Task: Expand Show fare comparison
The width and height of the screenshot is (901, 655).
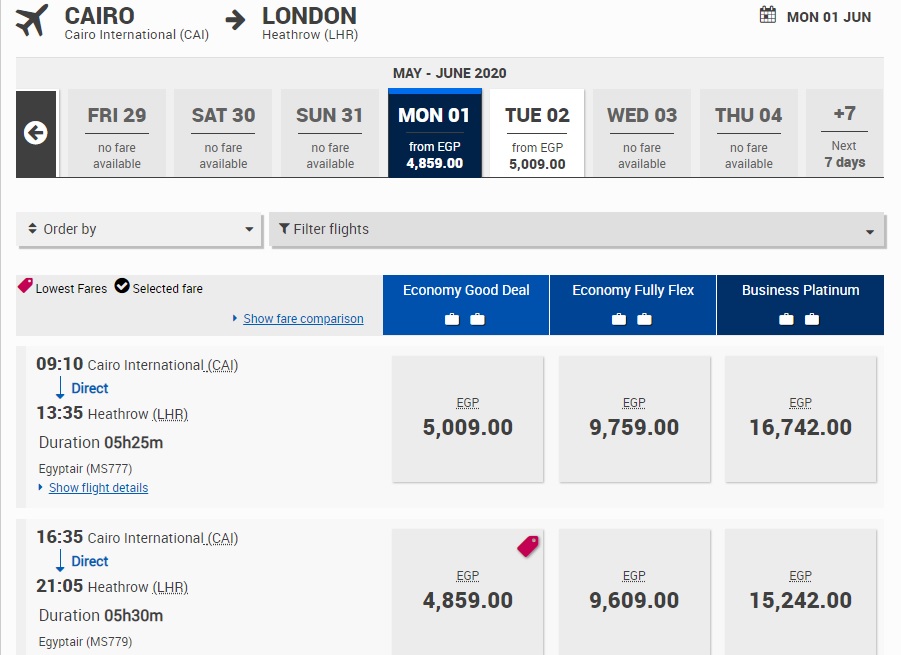Action: [302, 319]
